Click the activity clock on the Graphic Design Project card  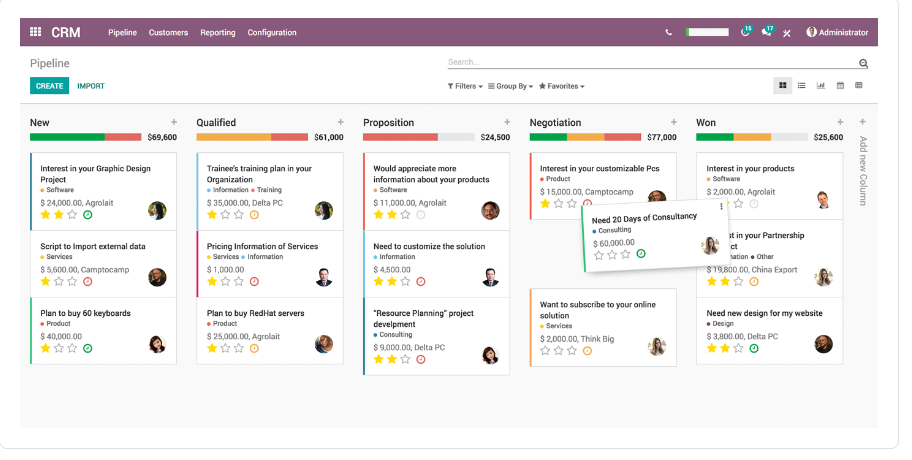coord(87,215)
